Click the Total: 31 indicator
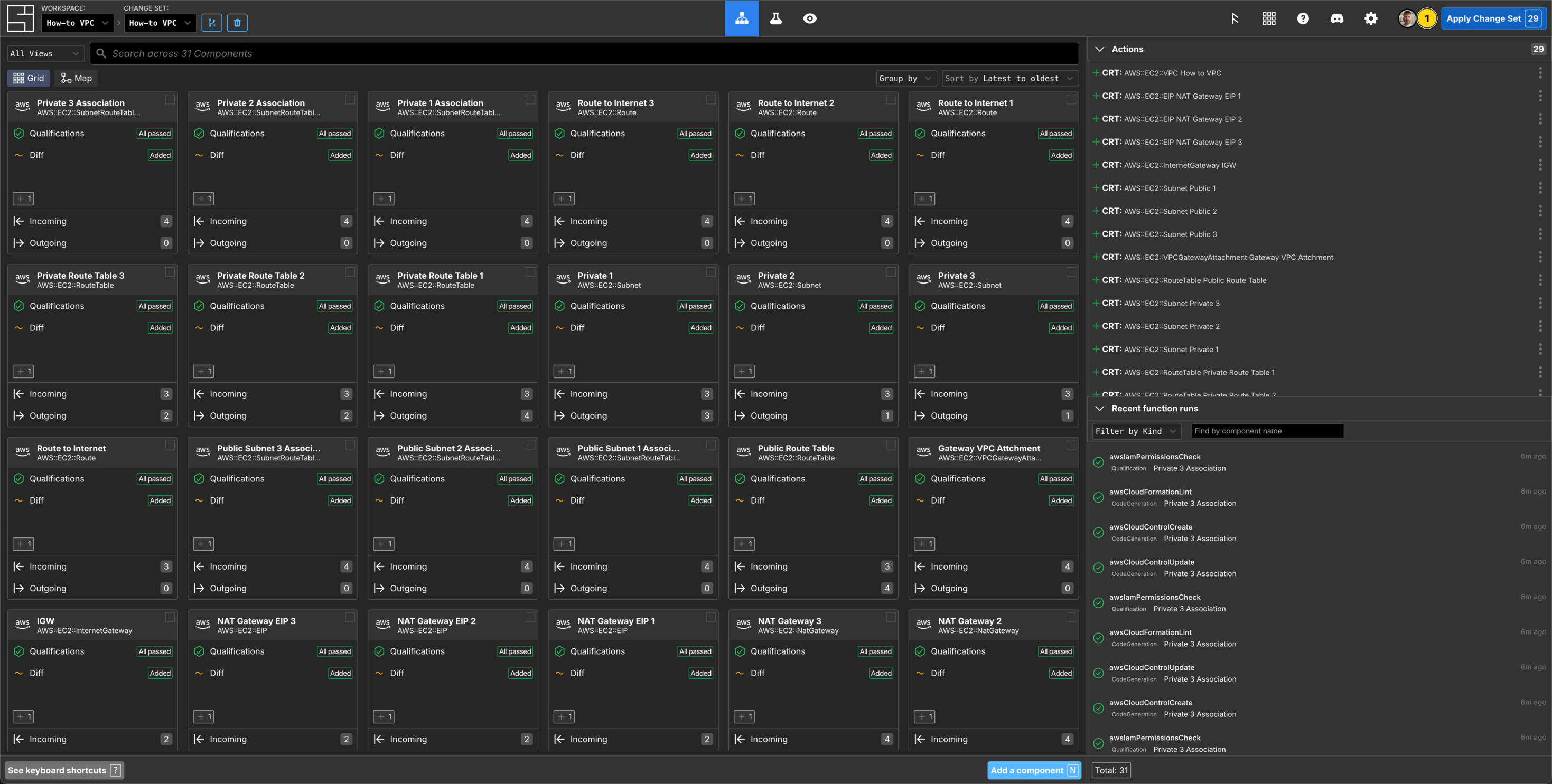The width and height of the screenshot is (1552, 784). click(1111, 770)
